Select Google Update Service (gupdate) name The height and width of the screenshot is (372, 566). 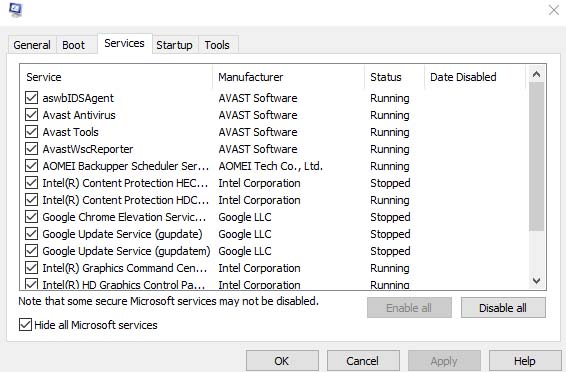[x=122, y=234]
